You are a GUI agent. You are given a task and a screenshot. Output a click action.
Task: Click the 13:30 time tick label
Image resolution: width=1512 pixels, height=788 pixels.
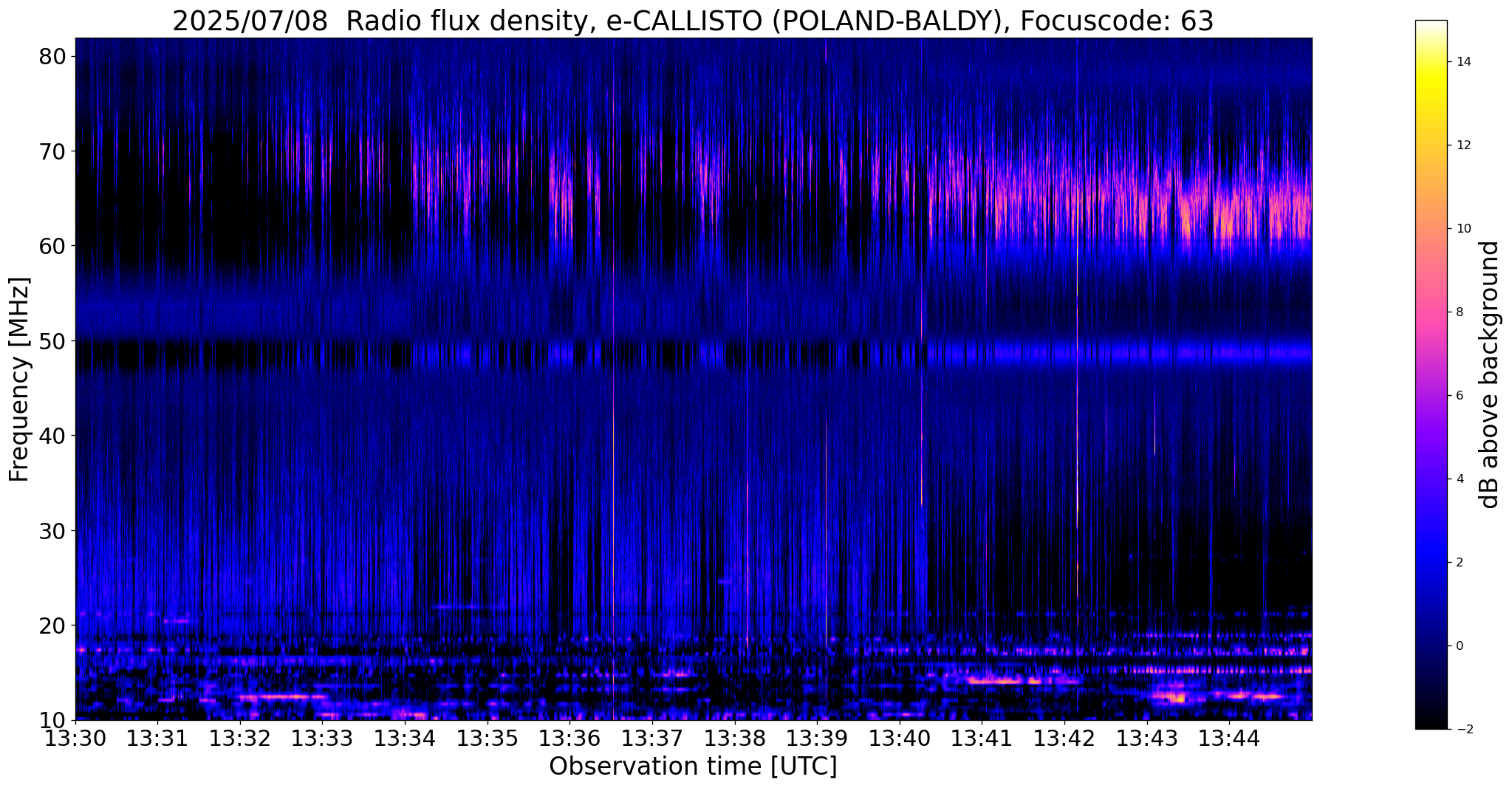75,739
